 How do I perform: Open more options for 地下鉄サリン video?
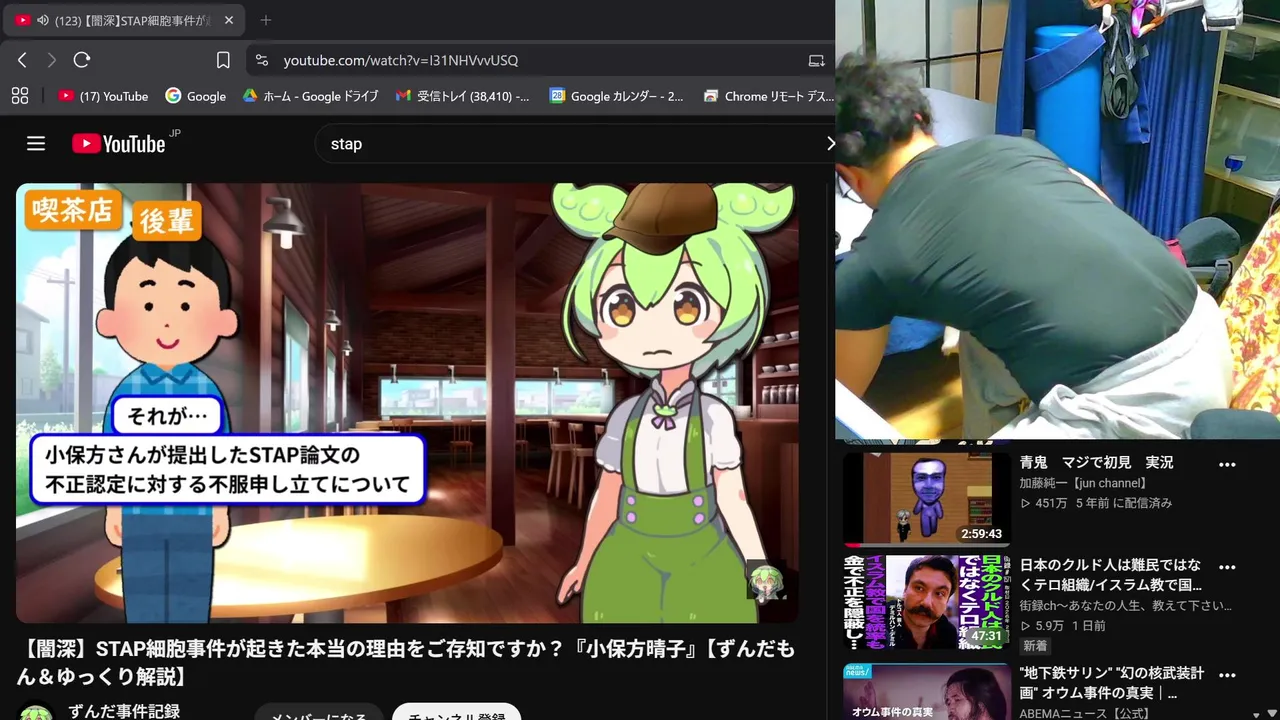(1227, 675)
